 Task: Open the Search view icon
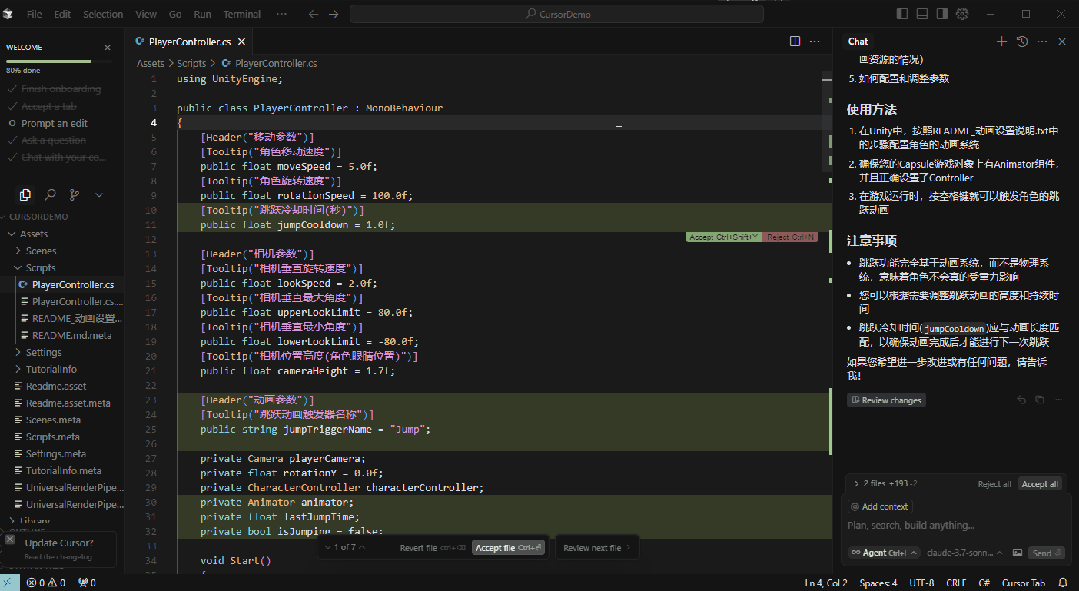pos(49,195)
